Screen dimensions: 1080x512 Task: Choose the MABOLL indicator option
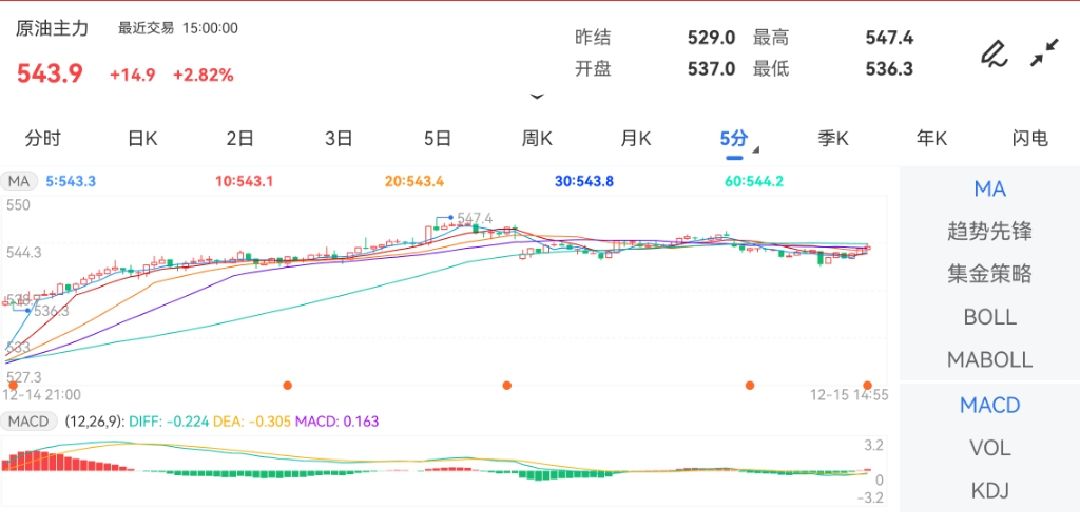989,359
